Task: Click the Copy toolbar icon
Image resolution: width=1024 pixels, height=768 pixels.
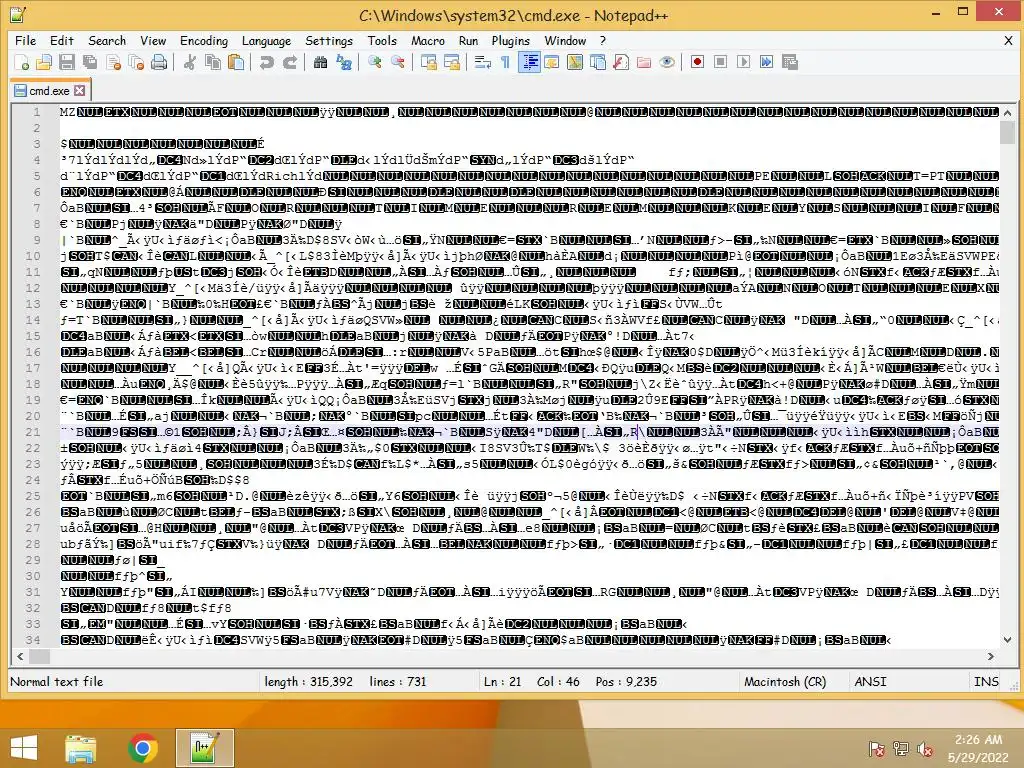Action: click(x=213, y=62)
